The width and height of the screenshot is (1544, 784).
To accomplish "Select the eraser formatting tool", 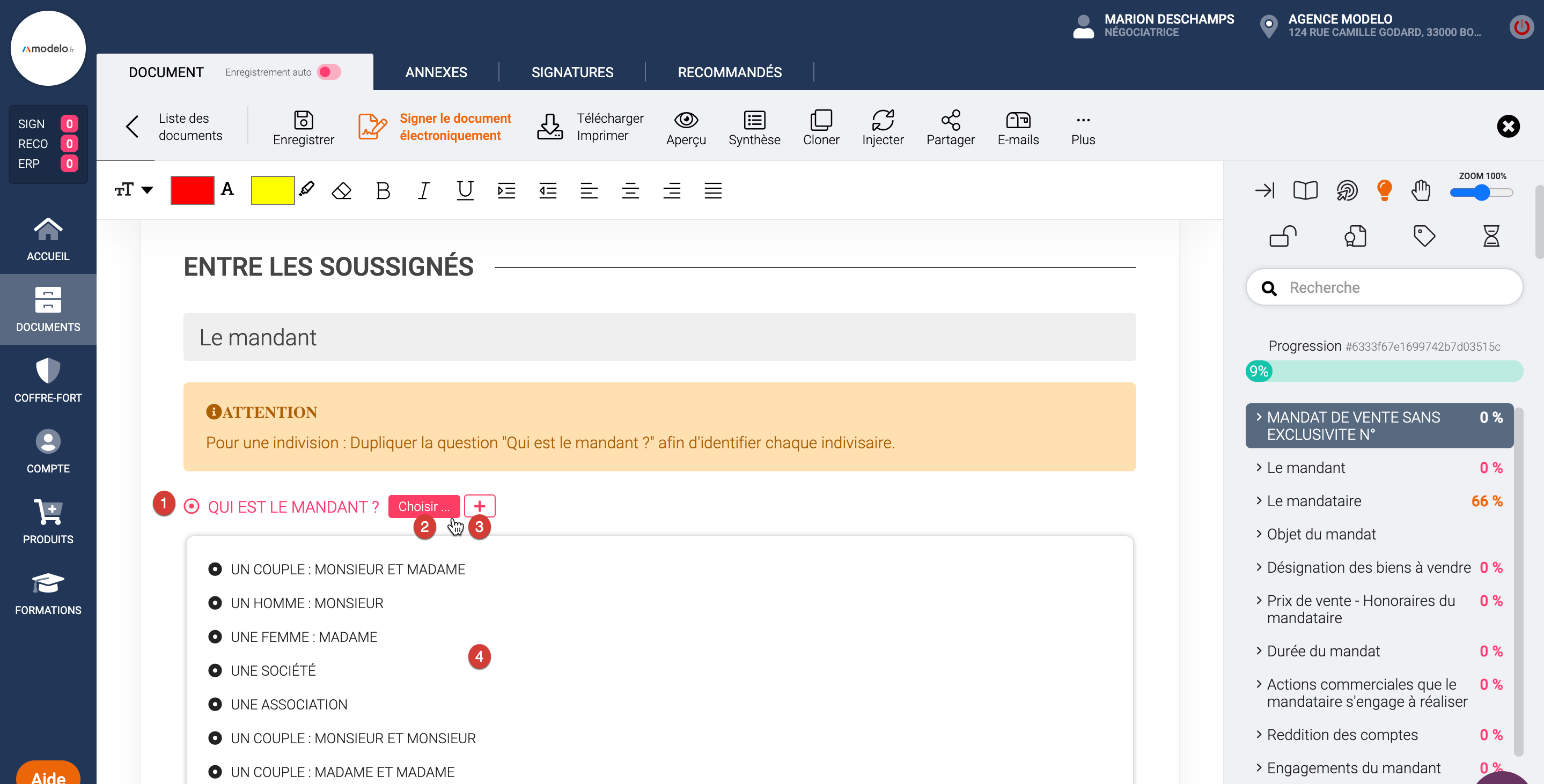I will coord(342,191).
